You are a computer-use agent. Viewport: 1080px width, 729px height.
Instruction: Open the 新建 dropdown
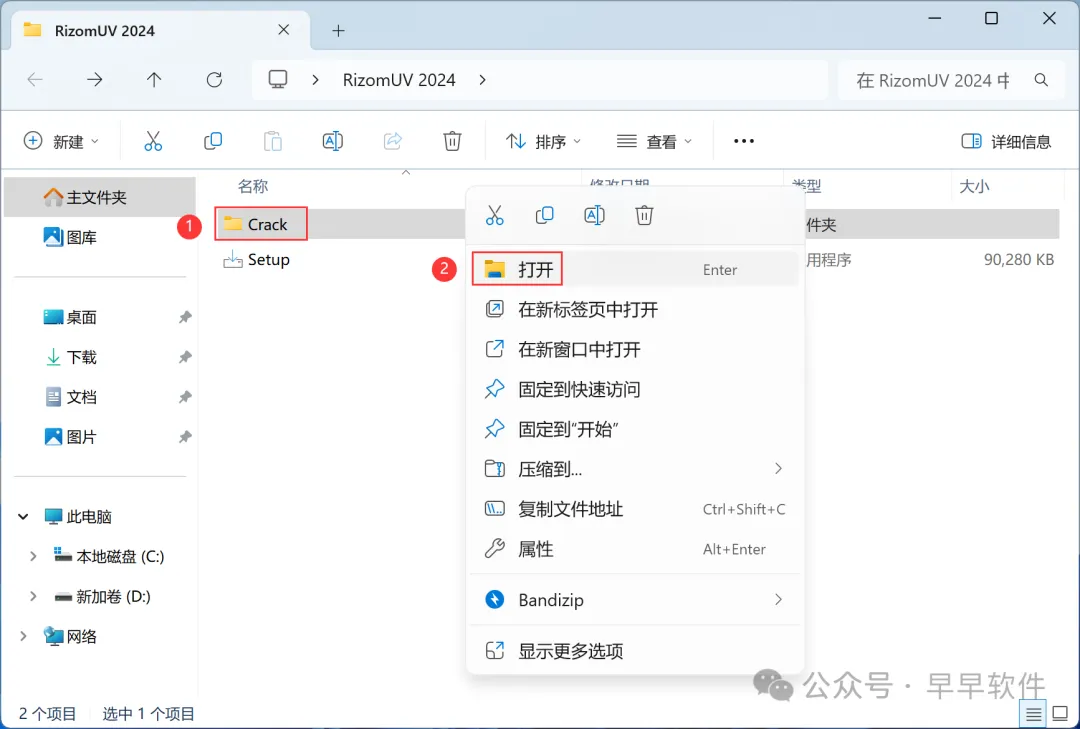click(61, 141)
